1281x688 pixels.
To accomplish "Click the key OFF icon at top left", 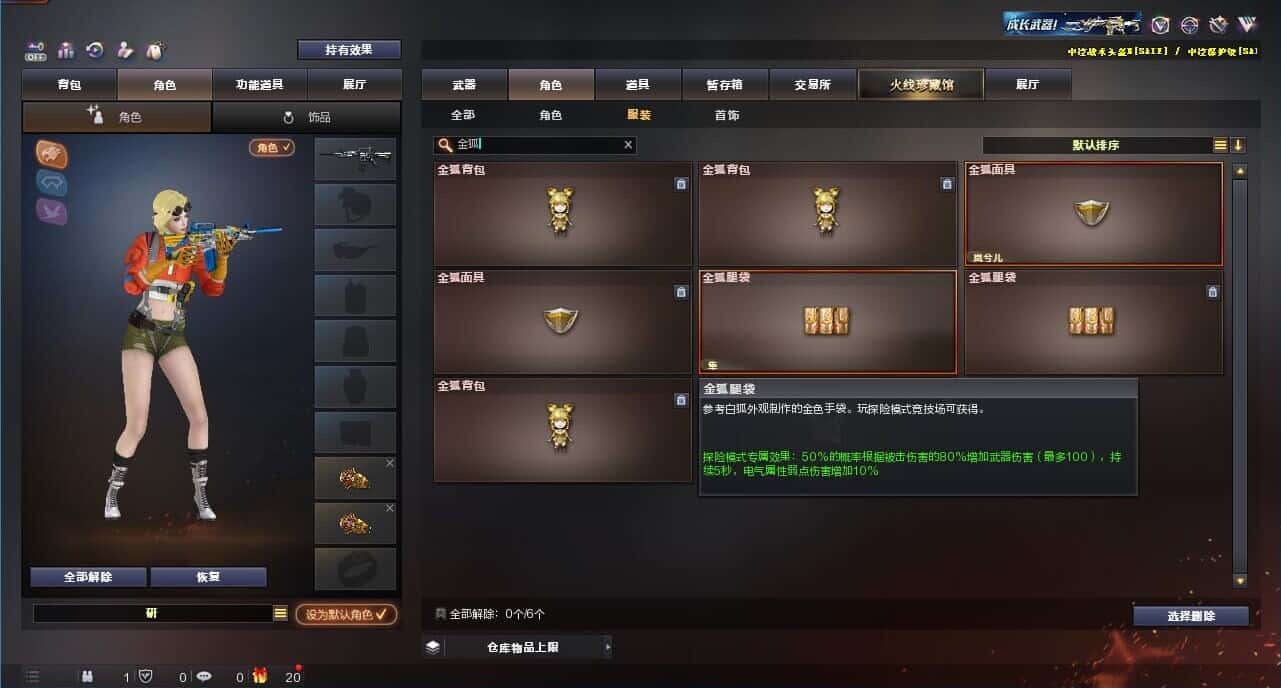I will (36, 50).
